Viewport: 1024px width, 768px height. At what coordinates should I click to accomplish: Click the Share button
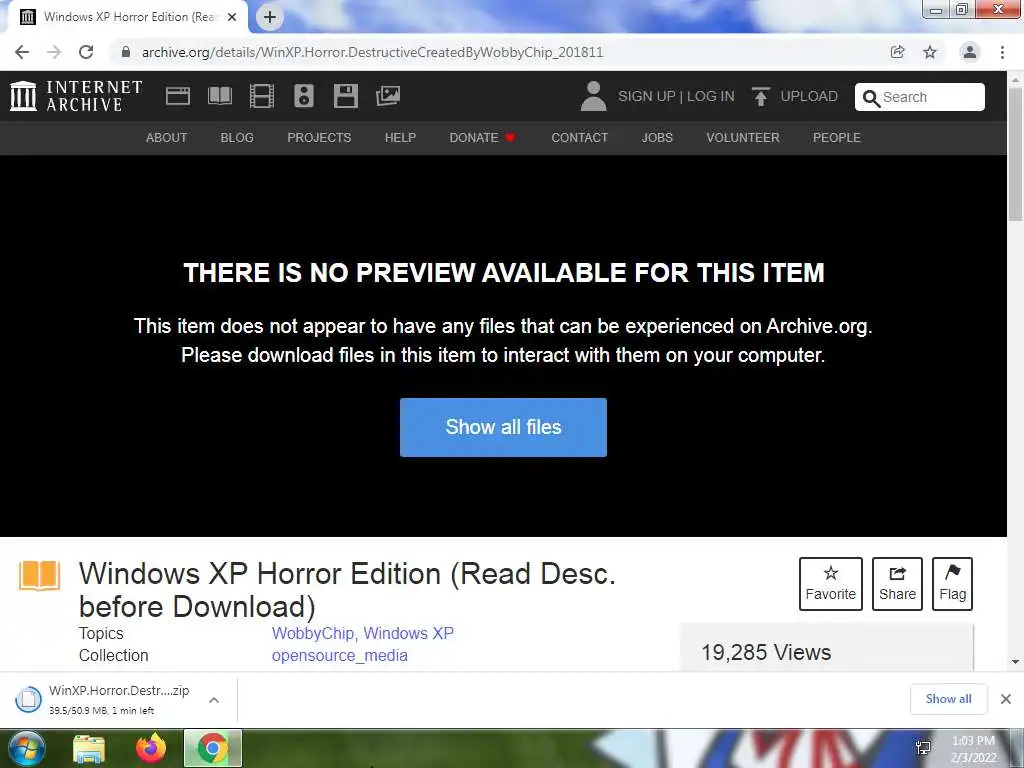[x=897, y=584]
